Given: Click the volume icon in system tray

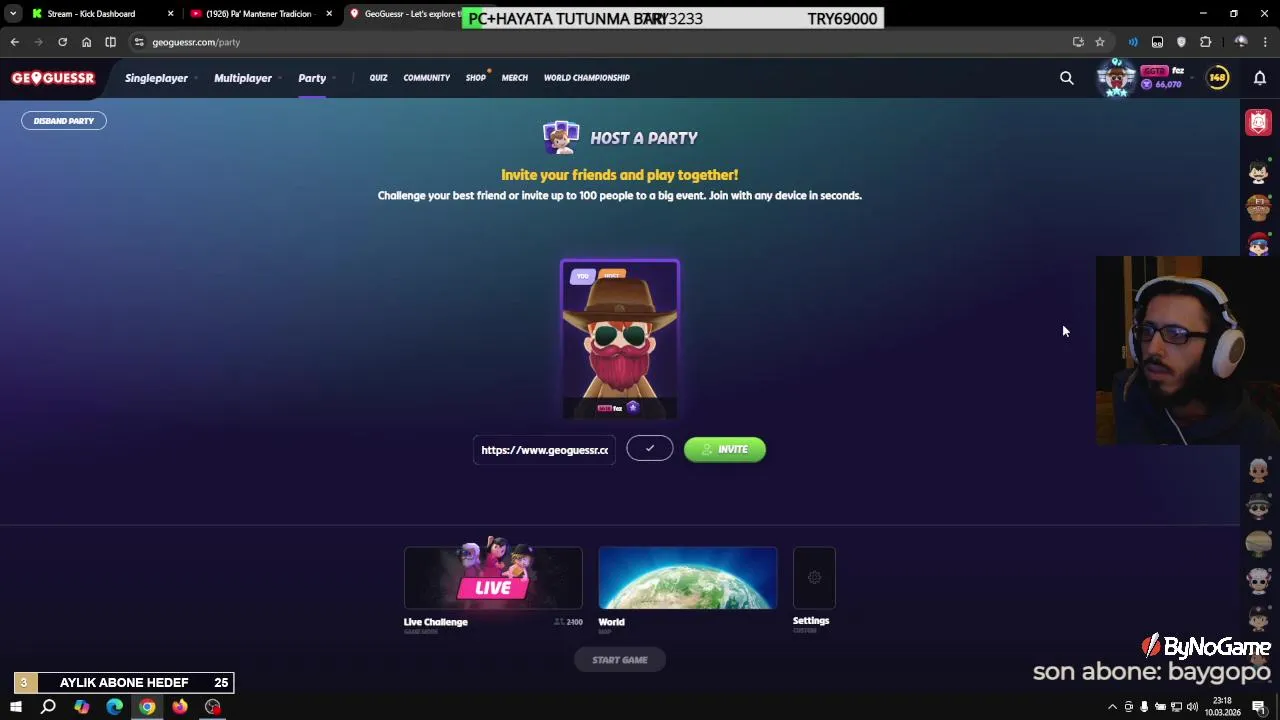Looking at the screenshot, I should pyautogui.click(x=1192, y=707).
